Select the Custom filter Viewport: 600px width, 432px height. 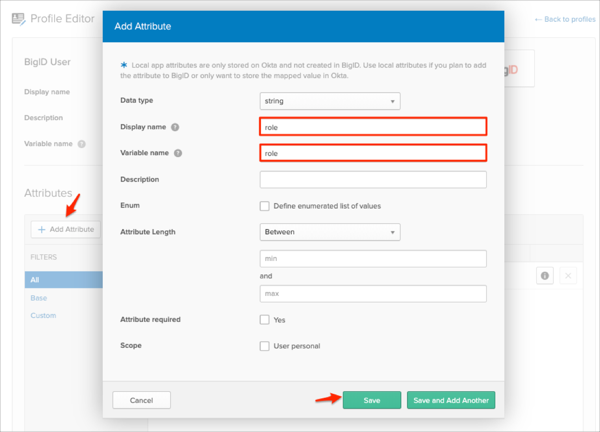[x=42, y=315]
